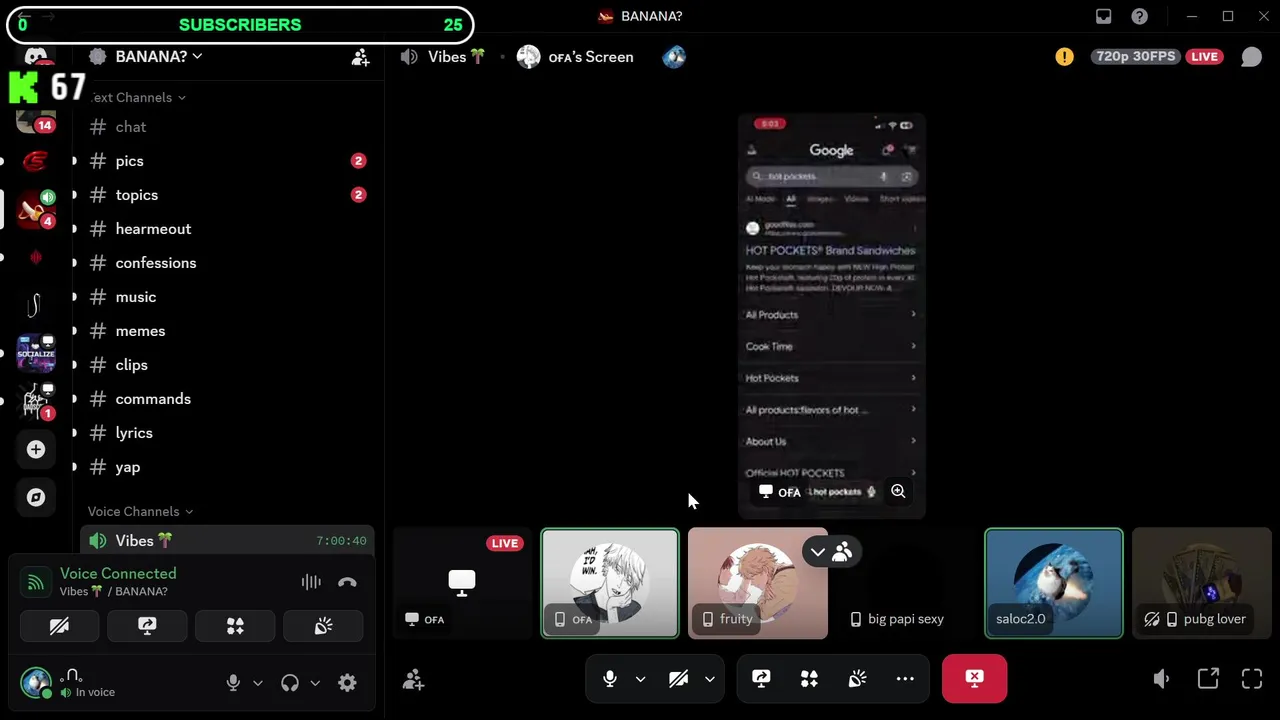
Task: Zoom the stream with magnifier icon
Action: point(898,491)
